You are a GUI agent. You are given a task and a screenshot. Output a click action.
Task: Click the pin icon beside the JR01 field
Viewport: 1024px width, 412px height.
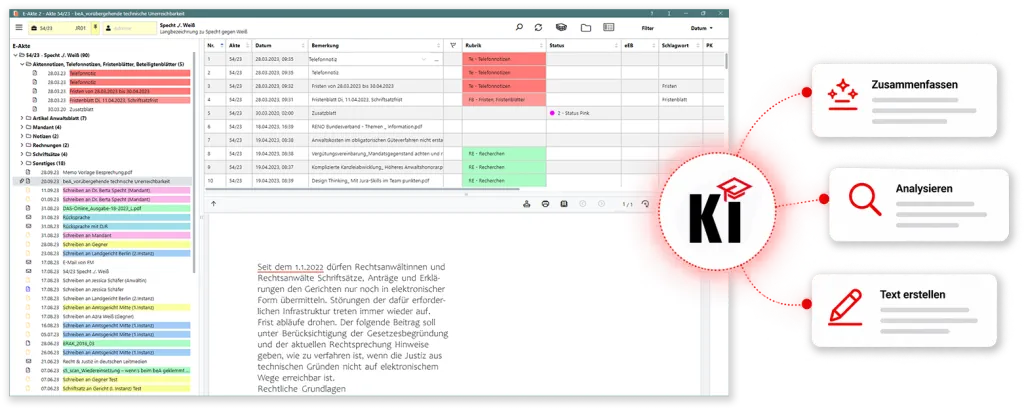coord(96,27)
